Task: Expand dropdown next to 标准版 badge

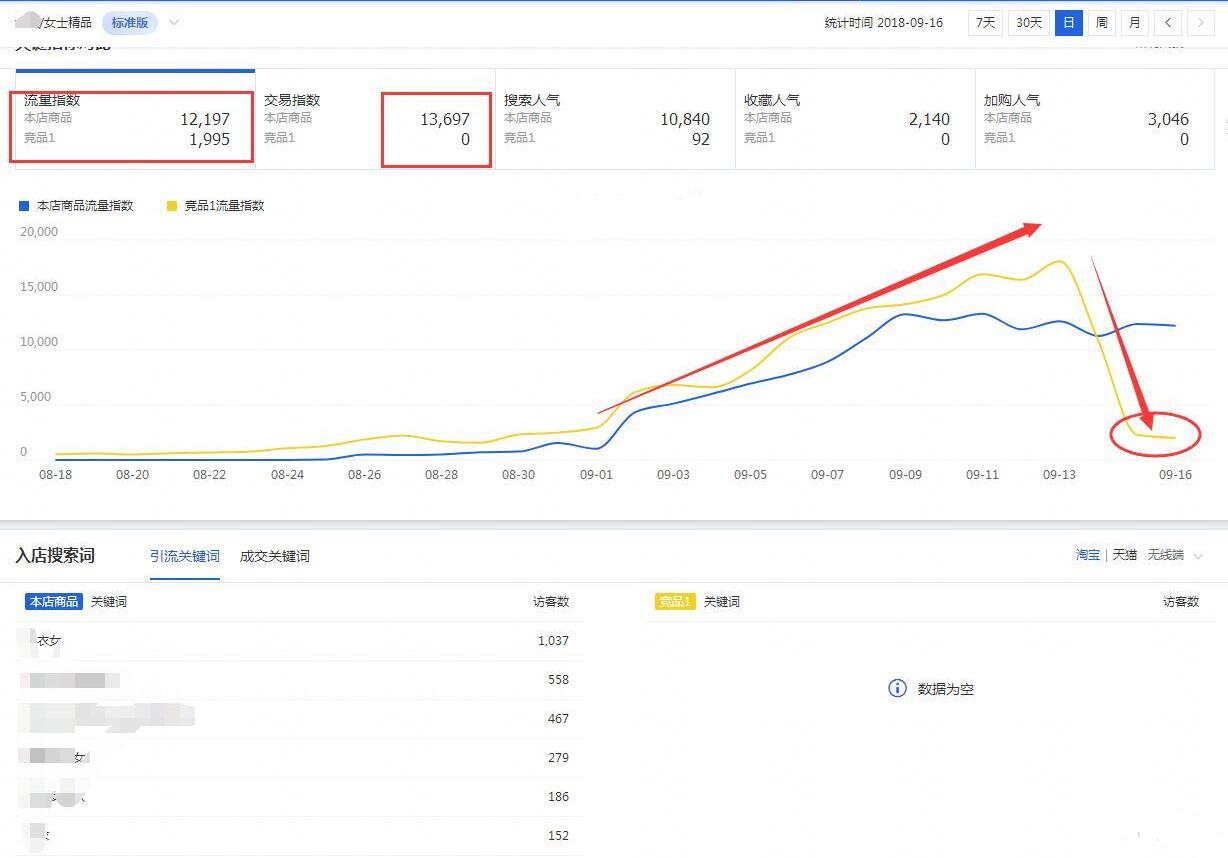Action: 174,22
